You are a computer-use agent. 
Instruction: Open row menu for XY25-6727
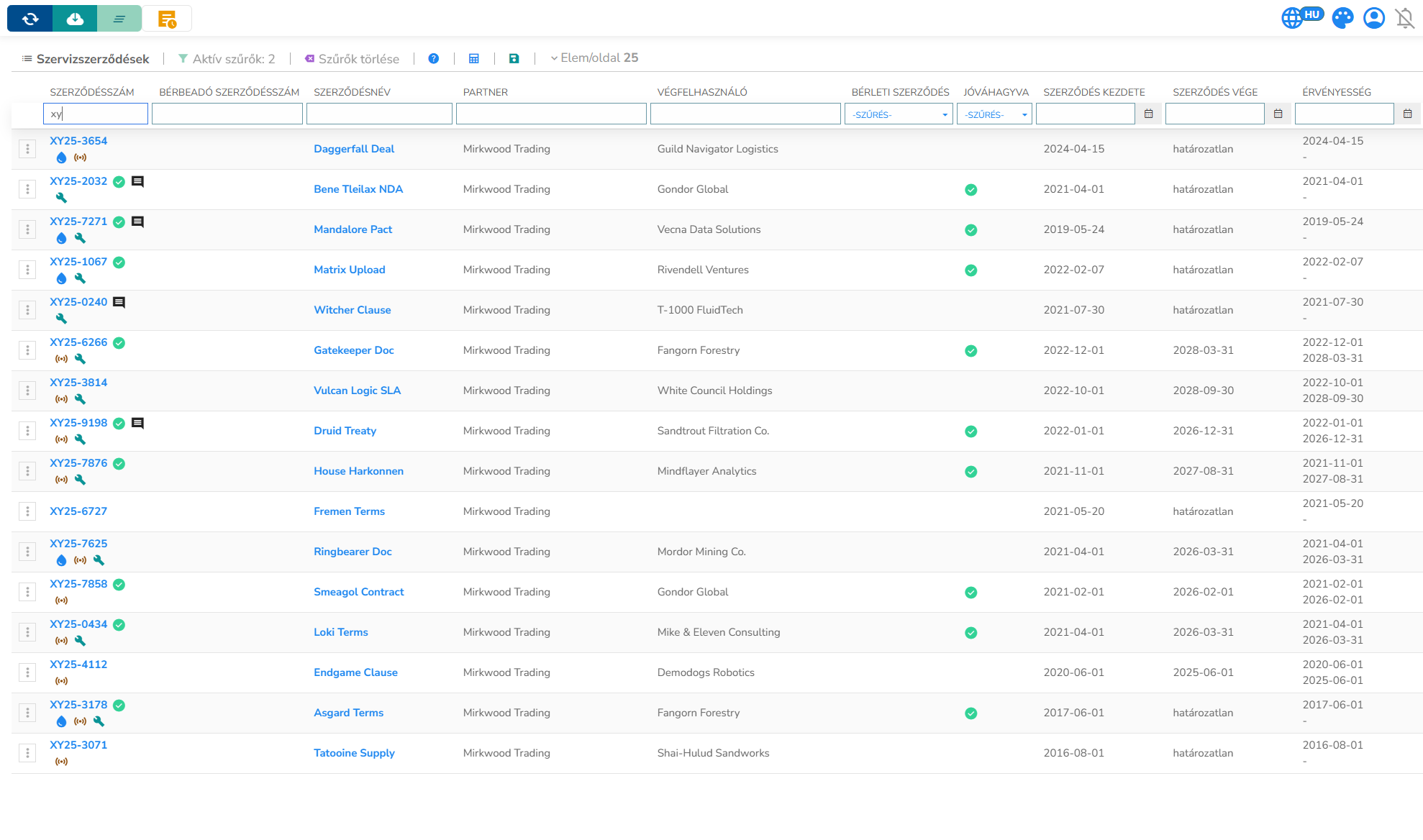pos(27,511)
